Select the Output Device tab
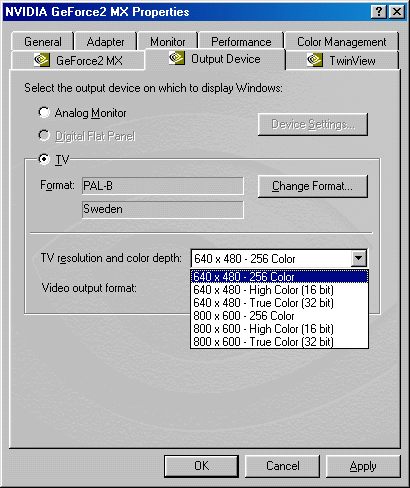This screenshot has width=410, height=488. (x=215, y=59)
